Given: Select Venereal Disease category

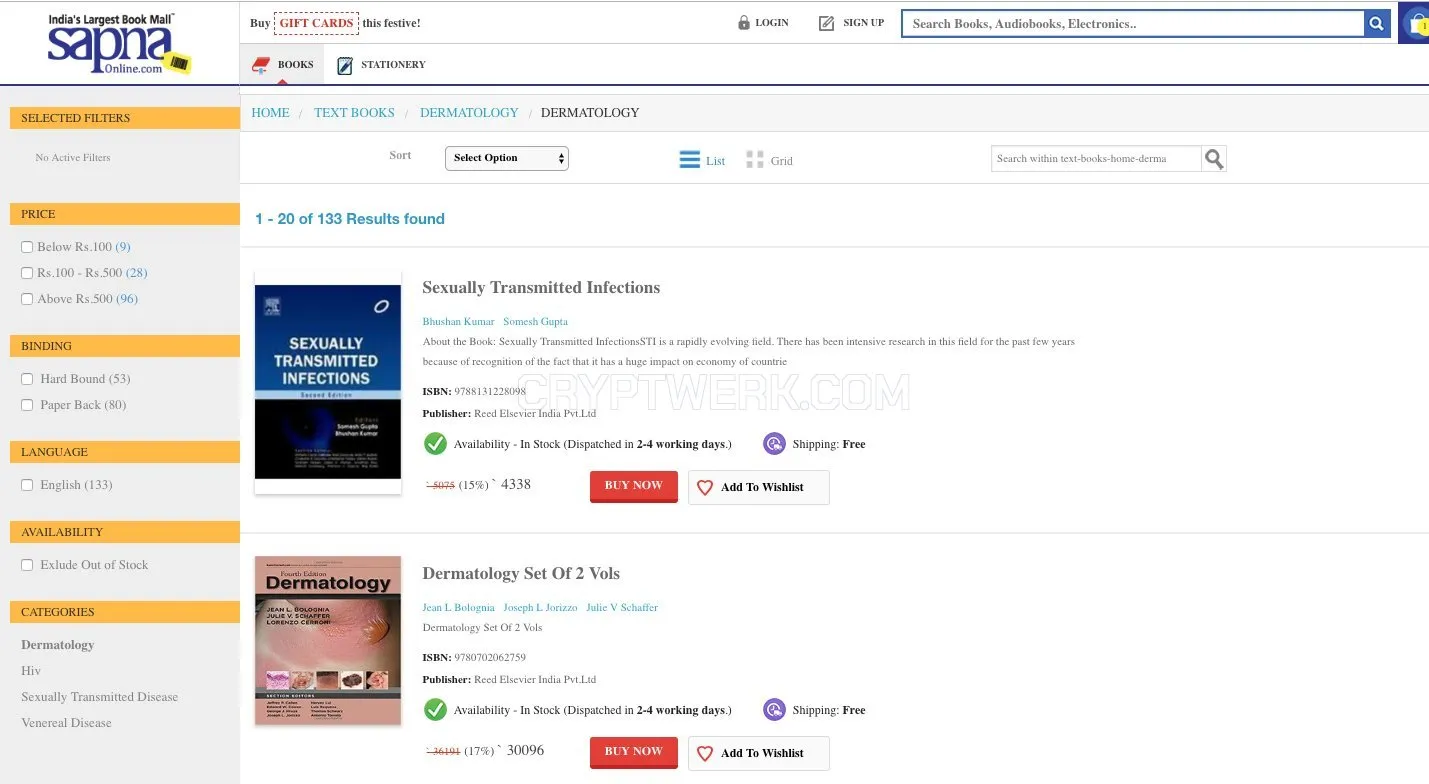Looking at the screenshot, I should [66, 723].
